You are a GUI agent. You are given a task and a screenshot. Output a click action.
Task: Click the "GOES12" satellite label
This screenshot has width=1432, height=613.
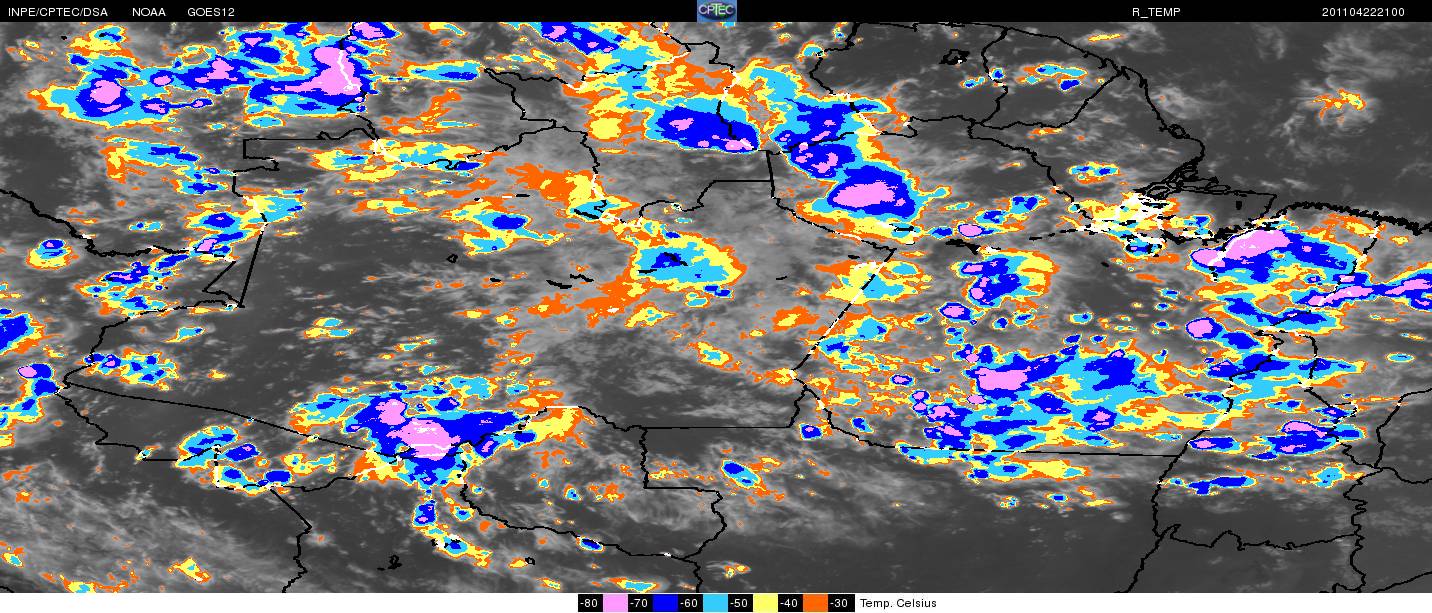211,12
